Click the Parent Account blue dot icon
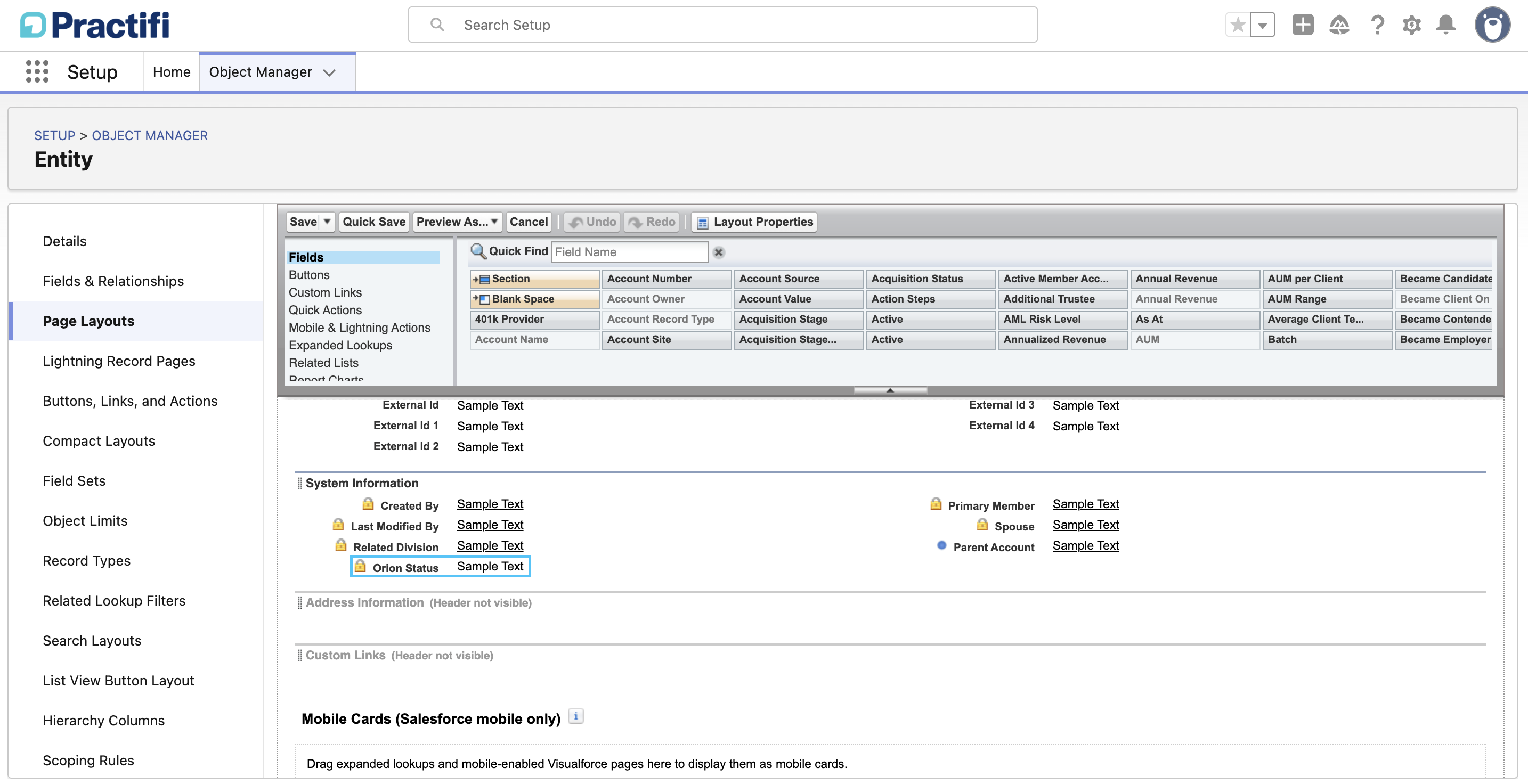Viewport: 1528px width, 784px height. pyautogui.click(x=941, y=545)
